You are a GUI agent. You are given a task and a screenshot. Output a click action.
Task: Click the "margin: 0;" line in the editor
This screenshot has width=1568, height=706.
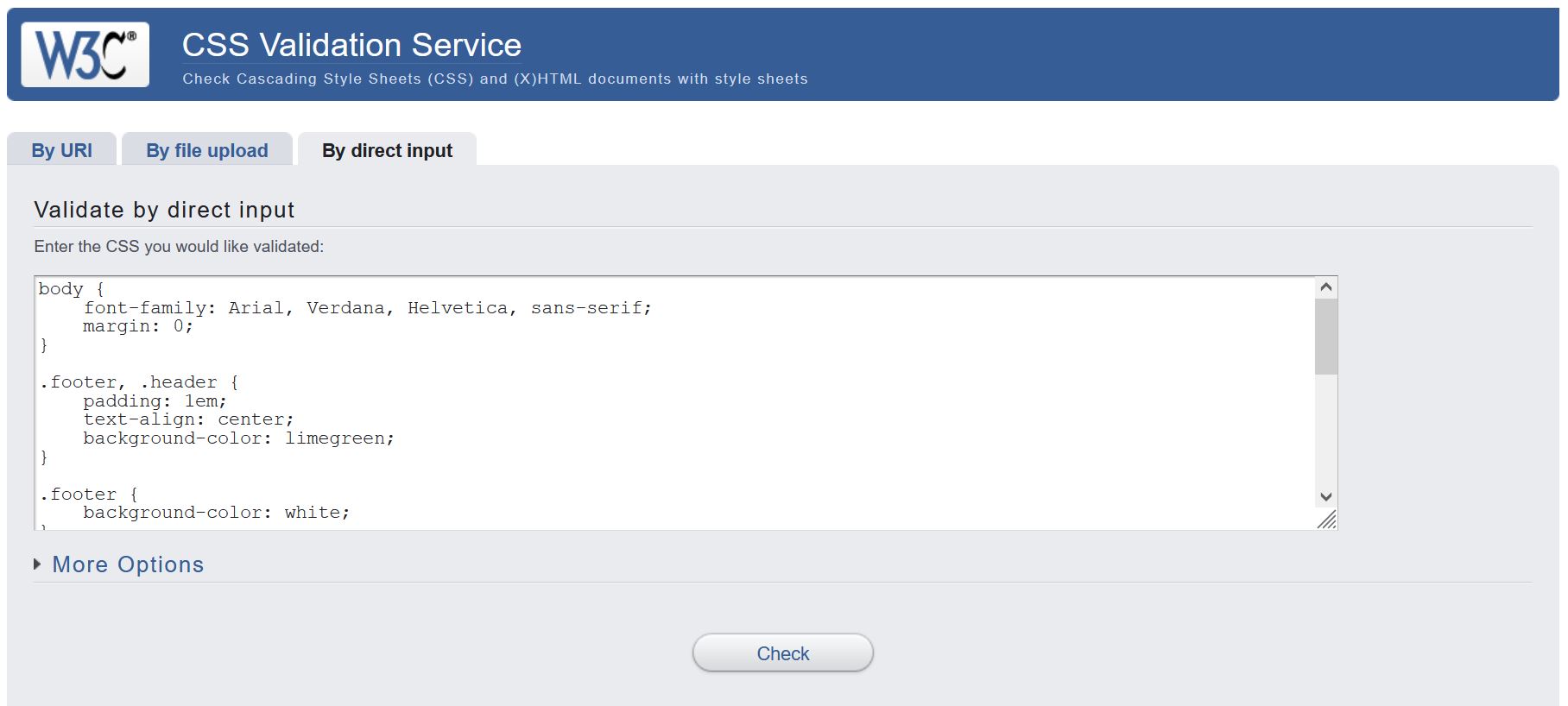pyautogui.click(x=138, y=326)
